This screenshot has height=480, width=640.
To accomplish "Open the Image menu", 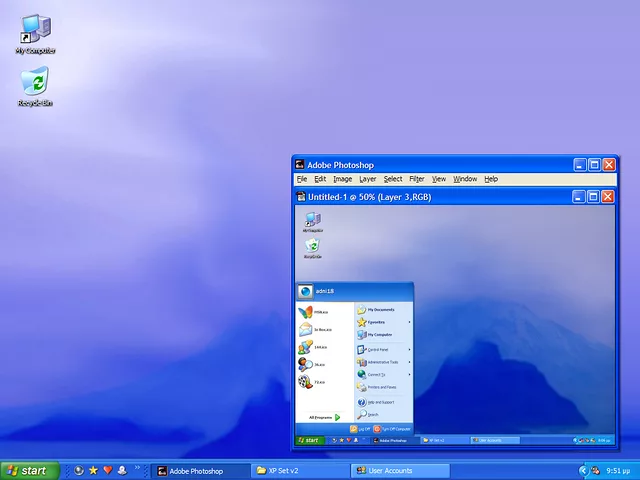I will click(343, 179).
